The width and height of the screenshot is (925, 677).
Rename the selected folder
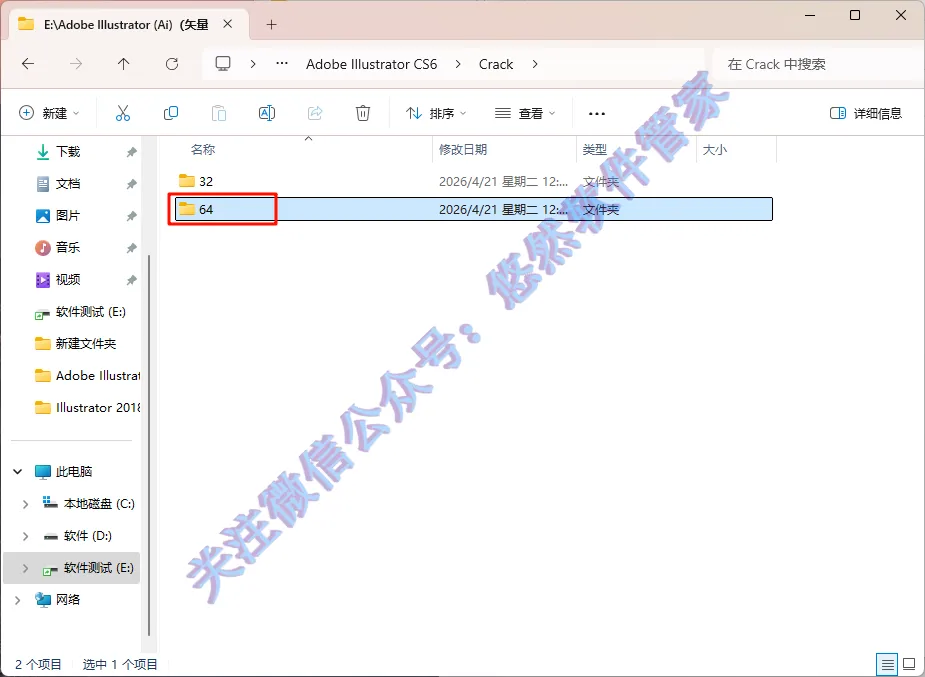click(x=267, y=113)
